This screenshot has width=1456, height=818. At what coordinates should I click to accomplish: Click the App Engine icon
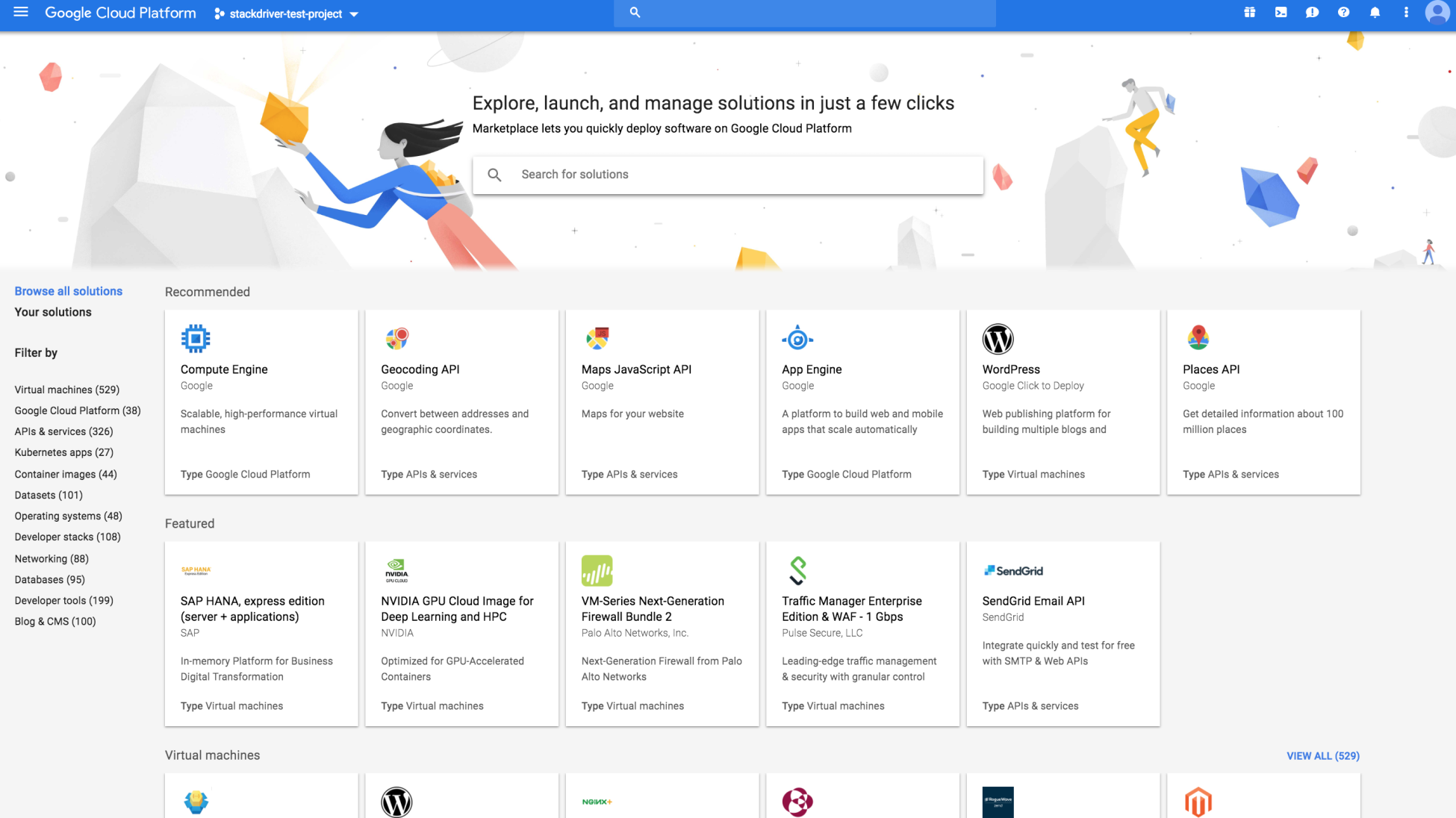point(797,339)
